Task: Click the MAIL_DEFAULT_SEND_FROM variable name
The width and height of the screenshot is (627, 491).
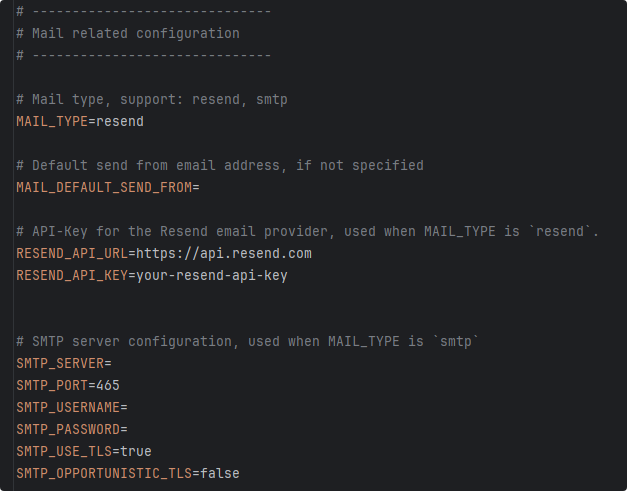Action: (104, 188)
